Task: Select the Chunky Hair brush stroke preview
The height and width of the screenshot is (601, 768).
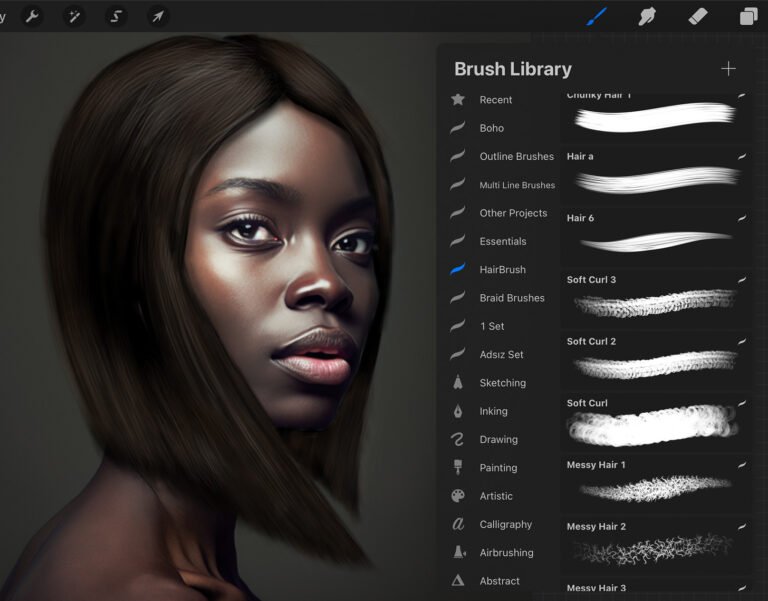Action: 655,118
